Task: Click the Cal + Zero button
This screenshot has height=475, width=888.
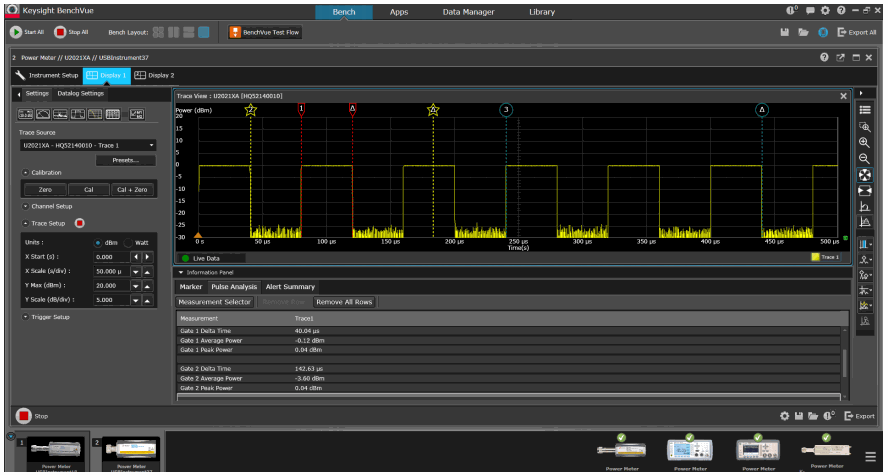Action: 132,189
